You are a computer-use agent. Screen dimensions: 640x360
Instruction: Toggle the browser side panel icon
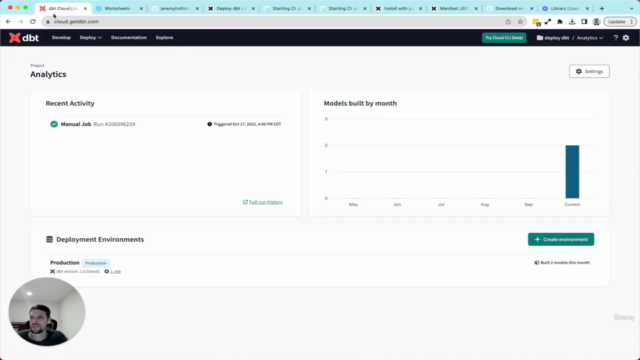click(x=584, y=22)
